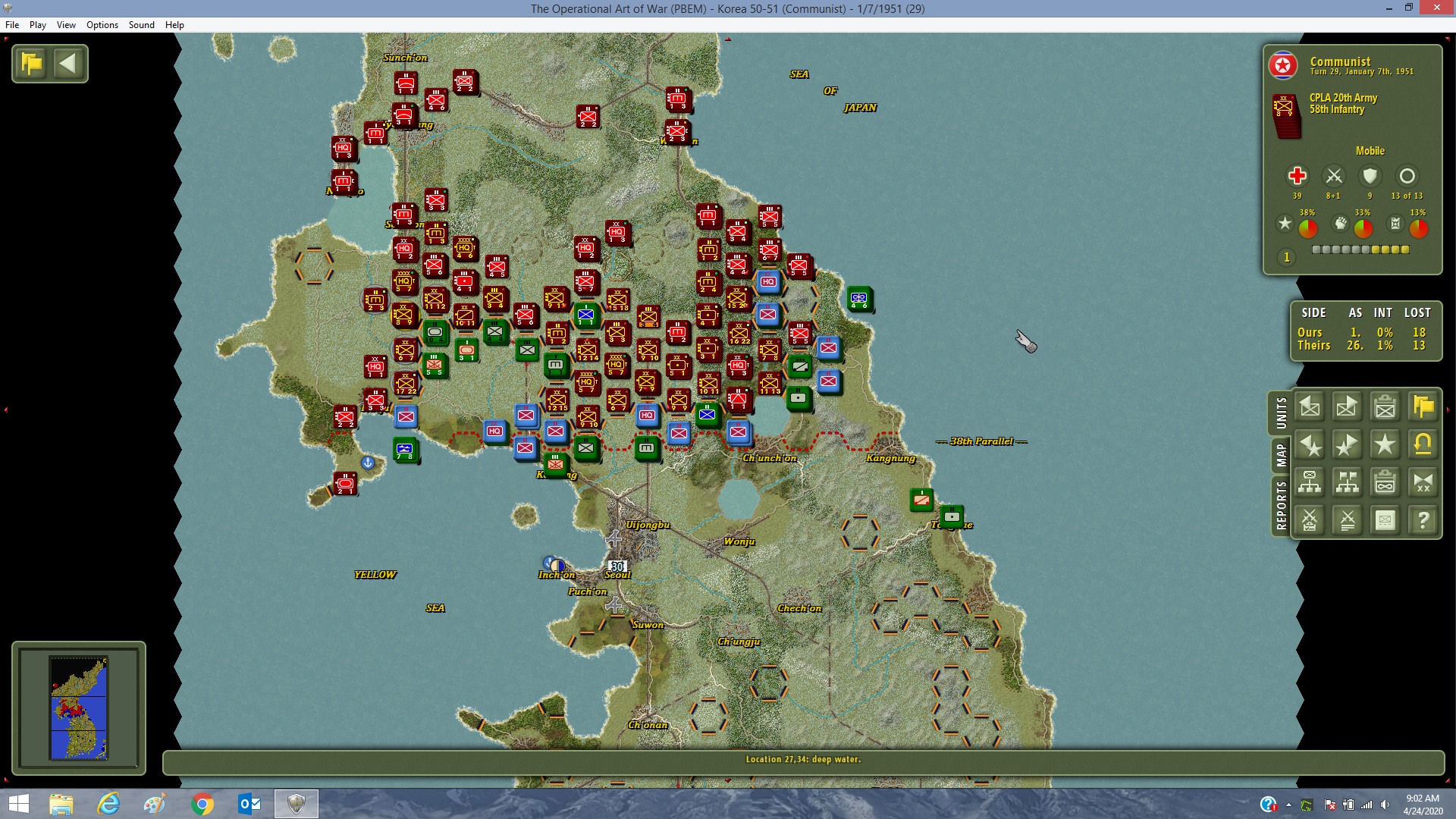Open Google Chrome from the taskbar

coord(202,804)
